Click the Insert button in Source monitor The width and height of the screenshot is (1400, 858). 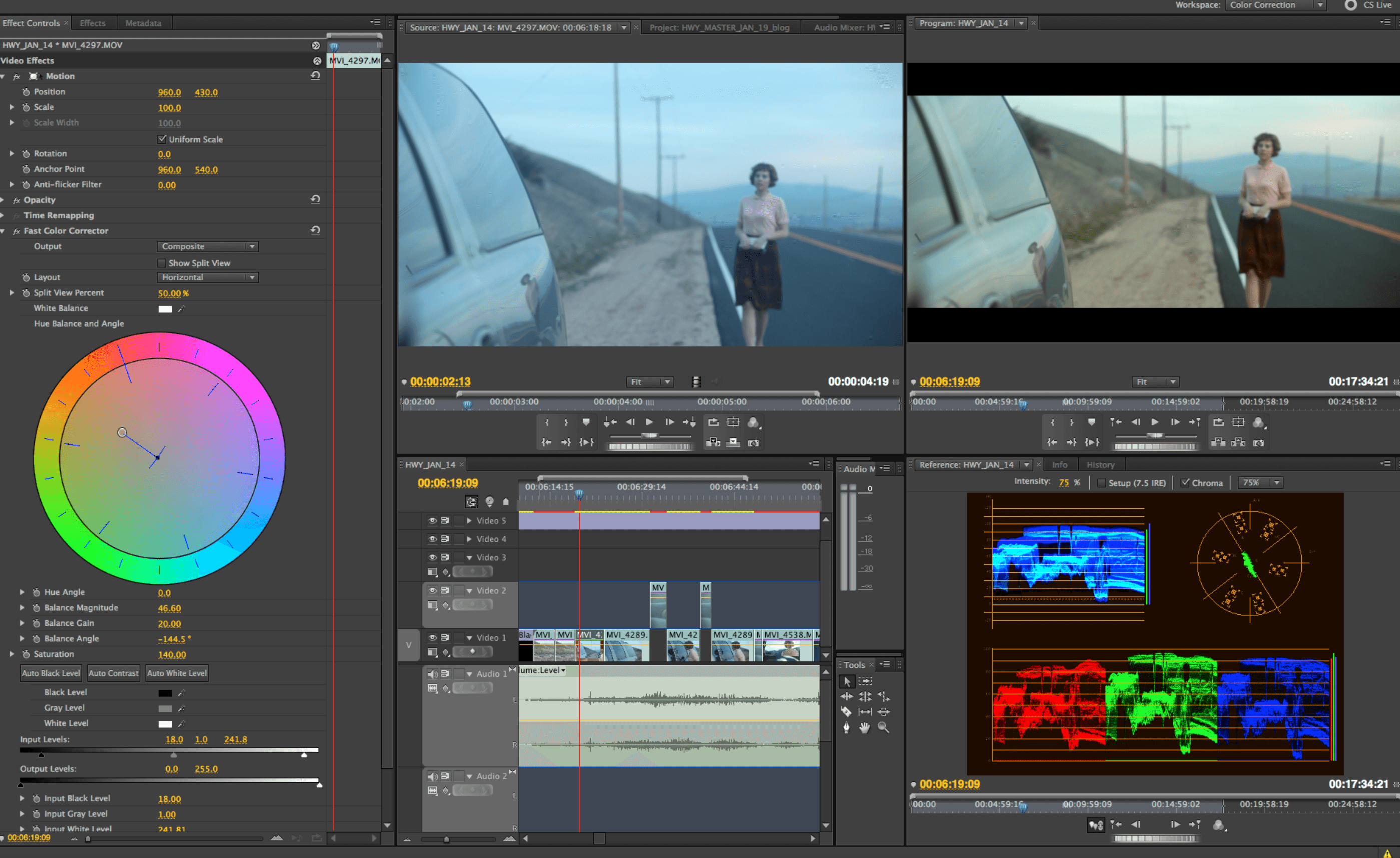coord(714,442)
